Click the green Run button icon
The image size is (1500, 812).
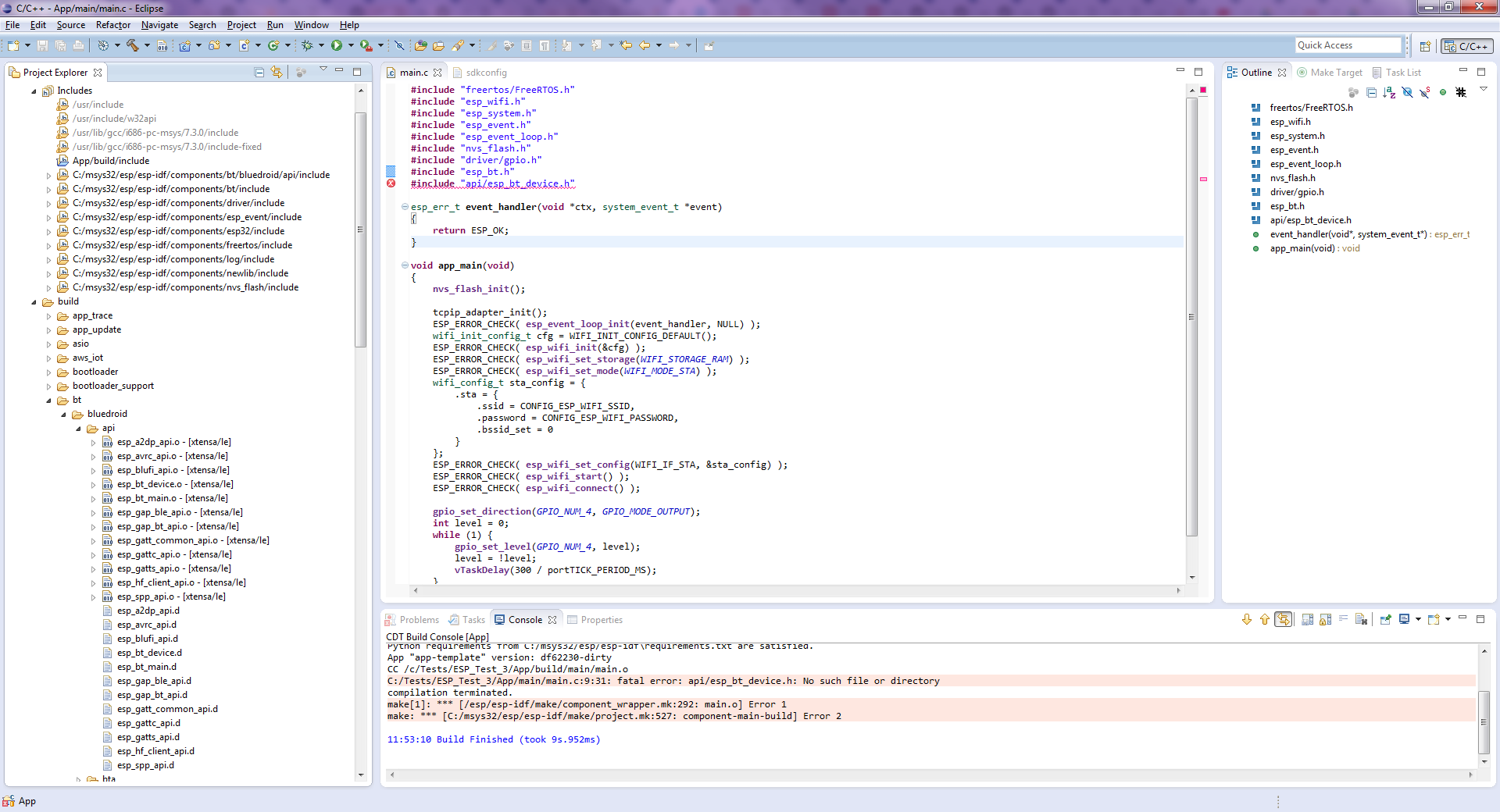pyautogui.click(x=337, y=45)
